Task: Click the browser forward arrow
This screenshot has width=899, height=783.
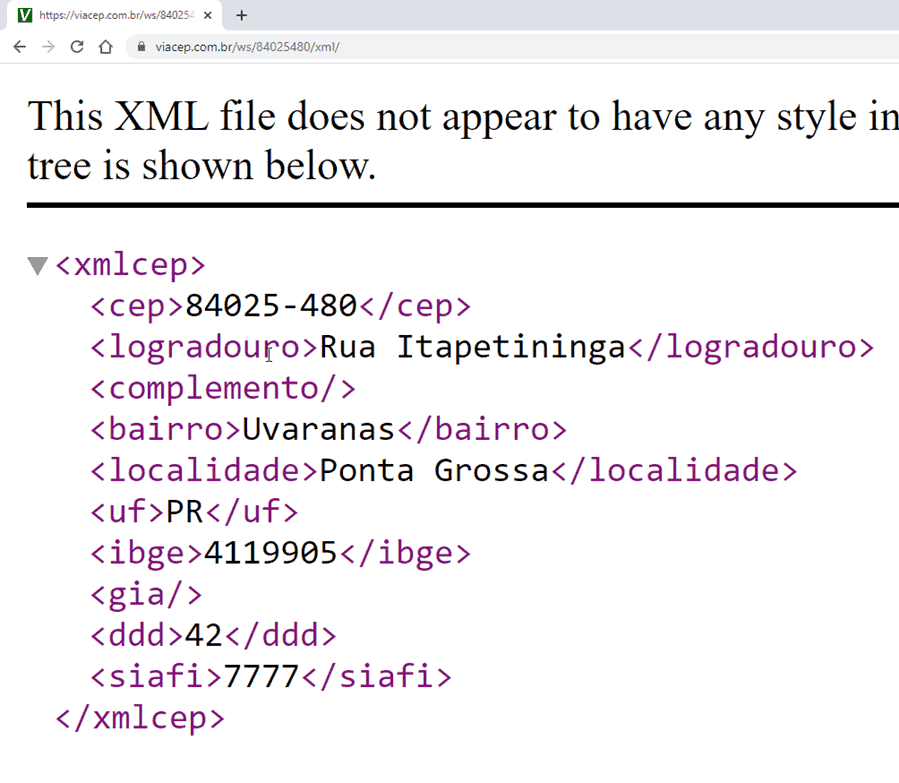Action: 48,47
